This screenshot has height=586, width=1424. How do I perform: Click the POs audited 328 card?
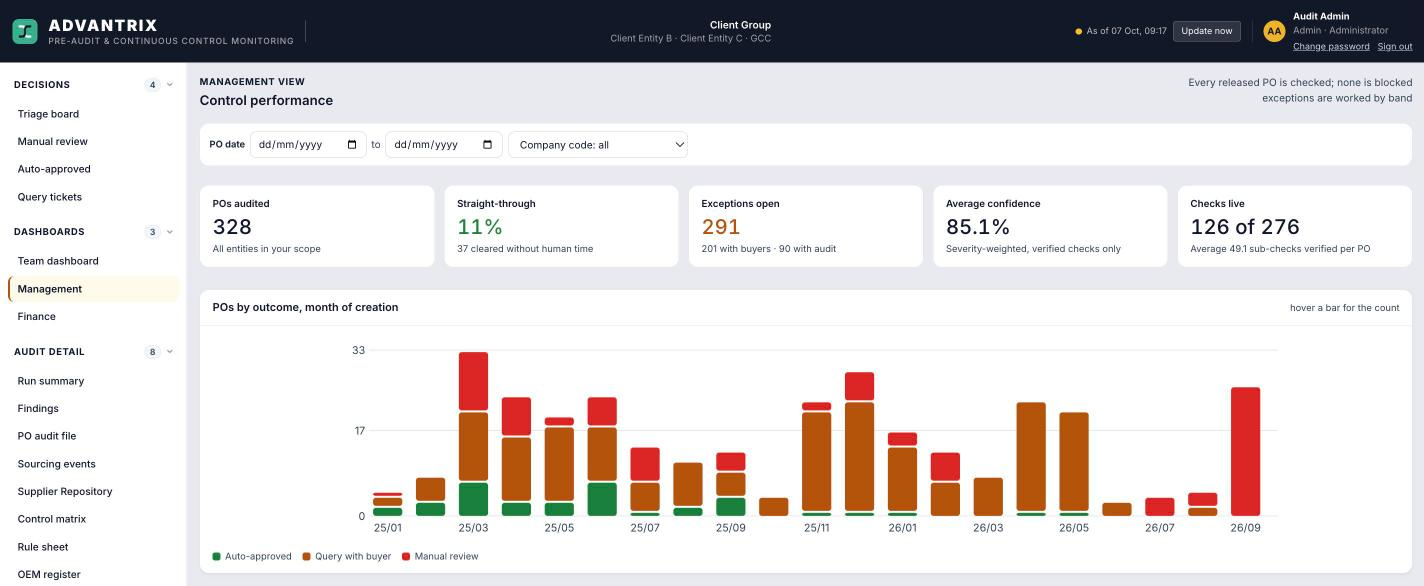pos(317,226)
